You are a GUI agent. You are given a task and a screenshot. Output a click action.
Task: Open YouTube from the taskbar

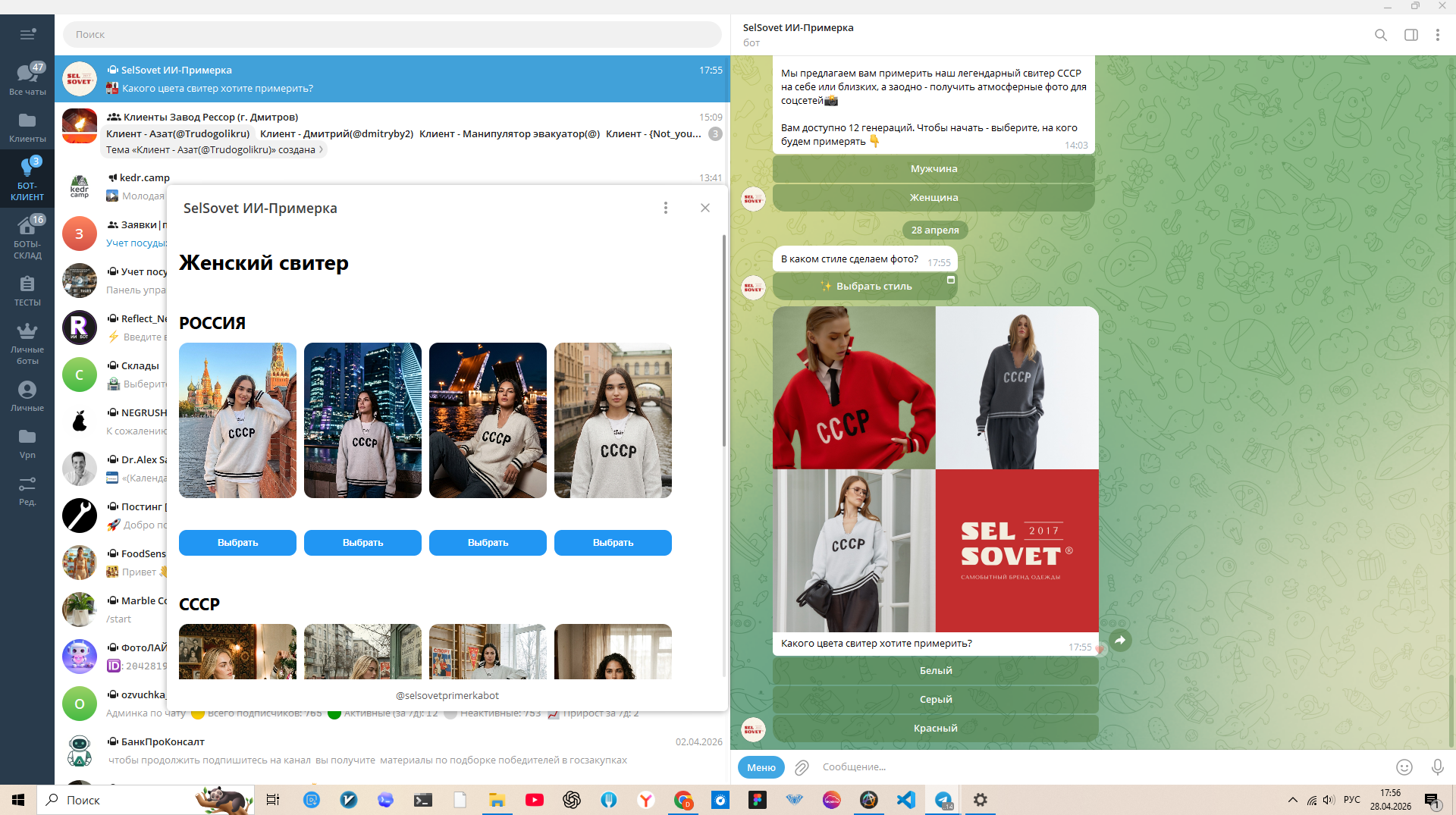tap(535, 800)
